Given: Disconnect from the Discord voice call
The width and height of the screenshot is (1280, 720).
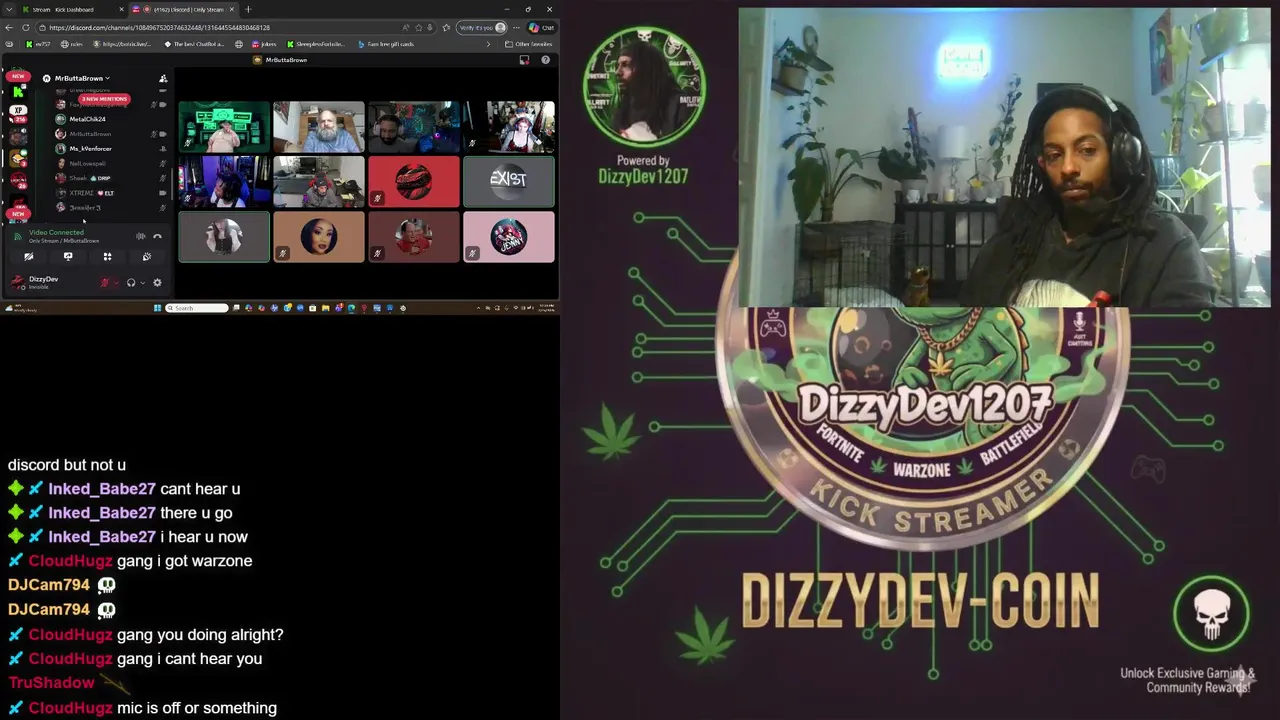Looking at the screenshot, I should [x=157, y=236].
